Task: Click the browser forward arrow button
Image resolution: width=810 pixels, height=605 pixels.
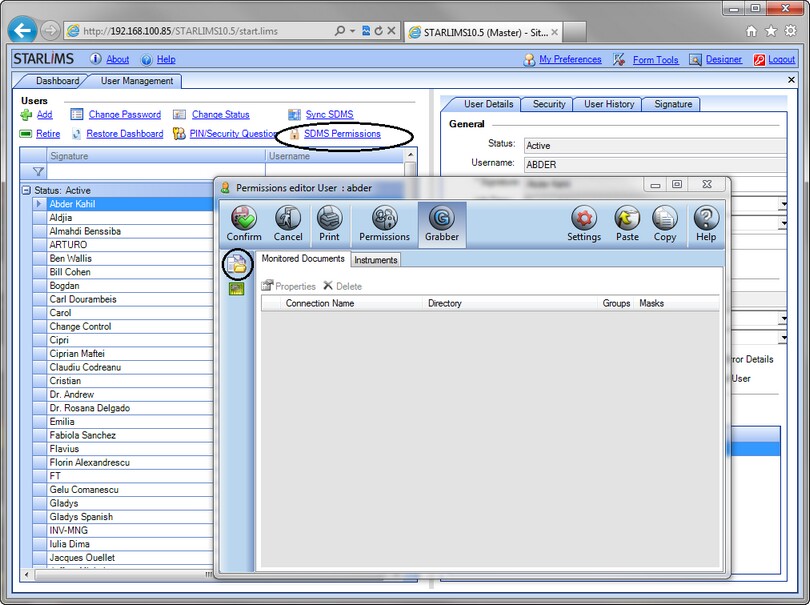Action: (x=50, y=31)
